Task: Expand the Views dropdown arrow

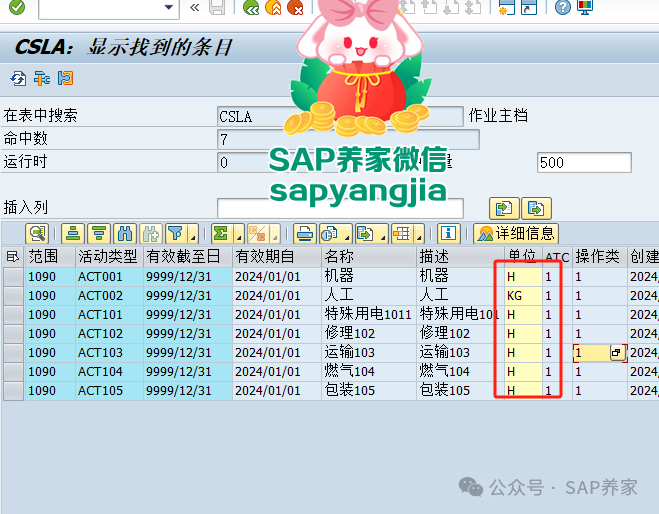Action: [x=347, y=235]
